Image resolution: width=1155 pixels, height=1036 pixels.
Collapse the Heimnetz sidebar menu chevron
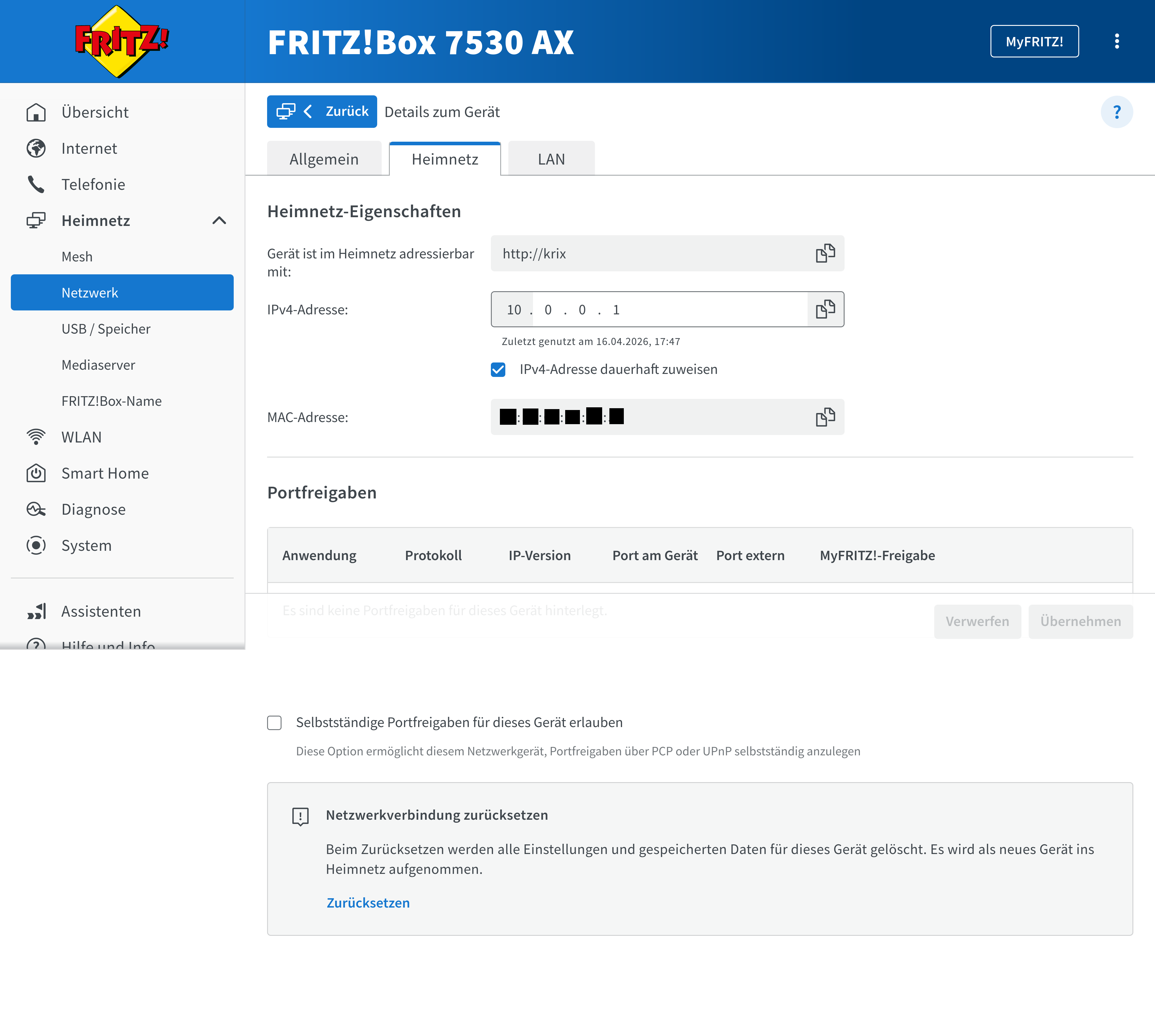(219, 221)
